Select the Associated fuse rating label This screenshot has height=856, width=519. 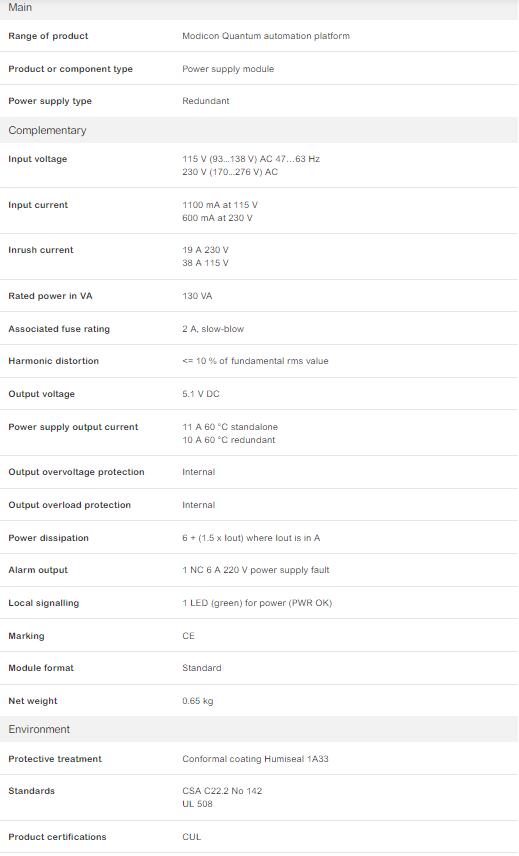(x=59, y=329)
